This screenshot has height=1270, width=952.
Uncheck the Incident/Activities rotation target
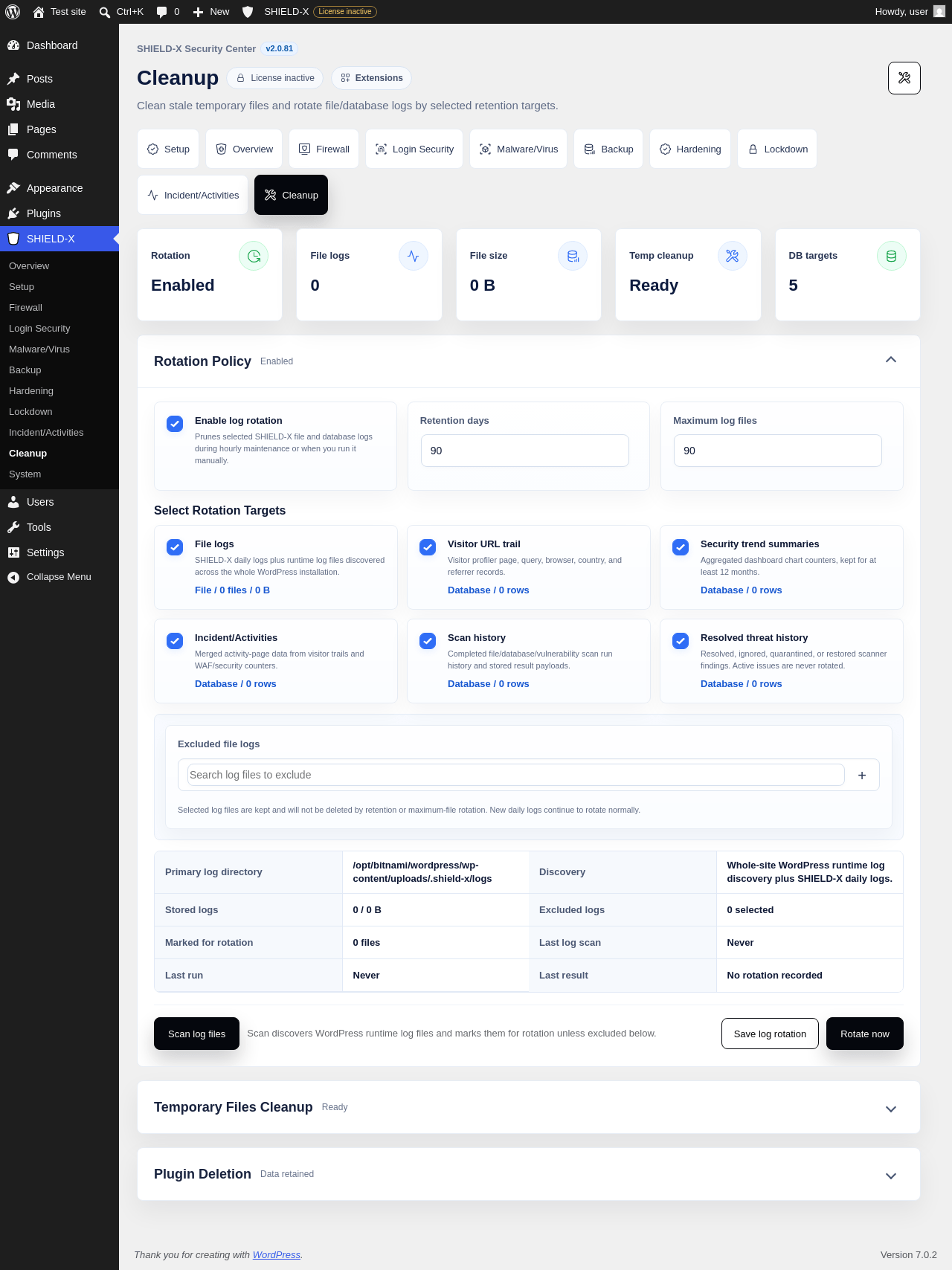[x=175, y=641]
